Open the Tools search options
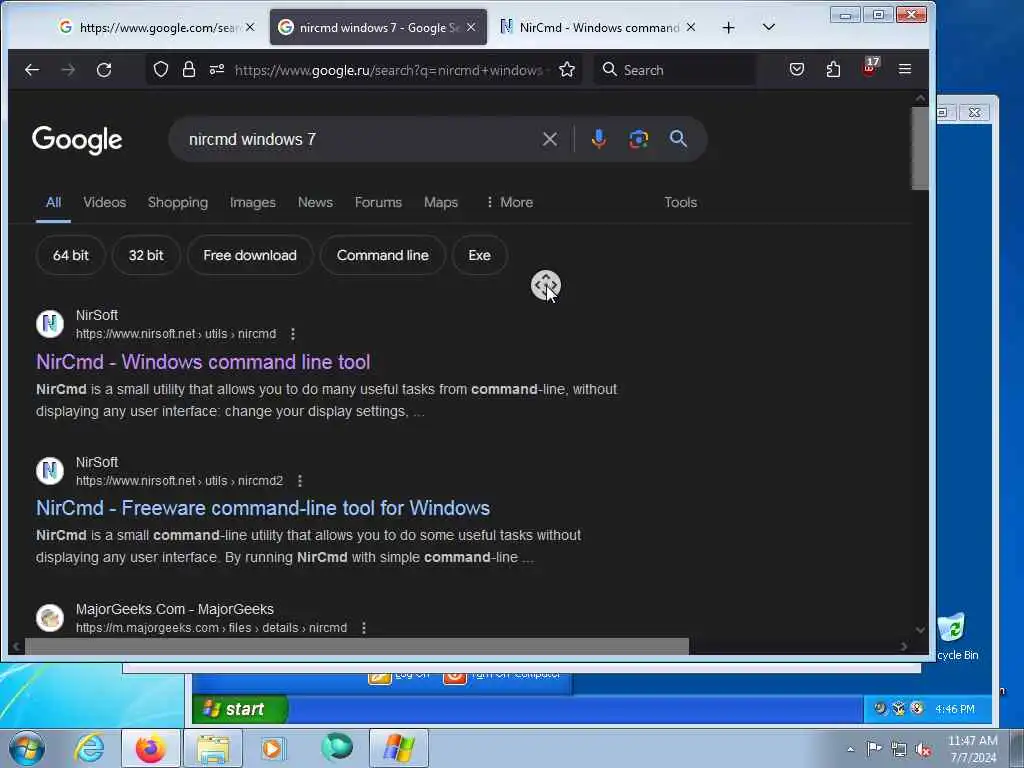The image size is (1024, 768). [x=680, y=202]
